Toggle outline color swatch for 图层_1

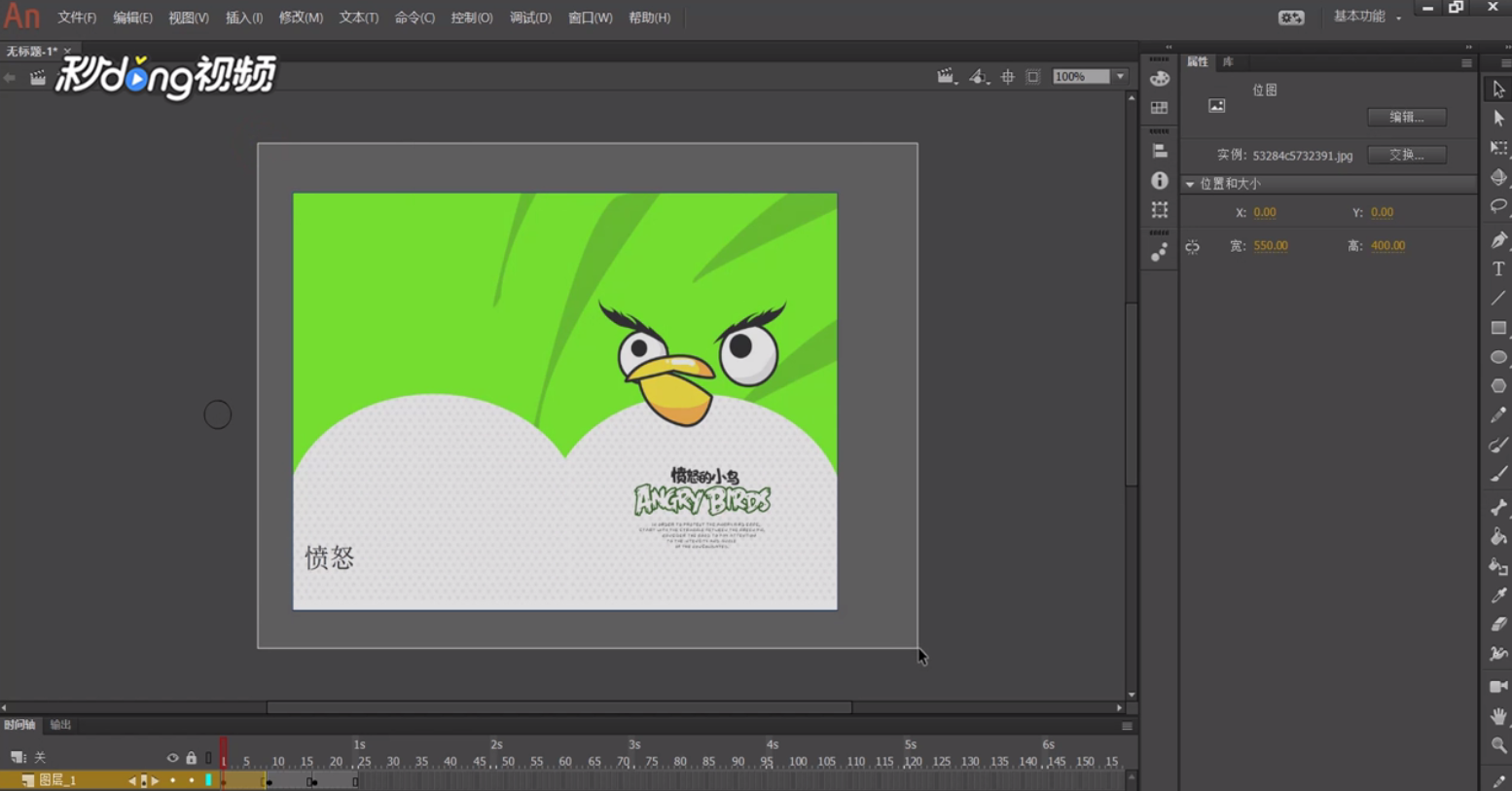tap(208, 780)
